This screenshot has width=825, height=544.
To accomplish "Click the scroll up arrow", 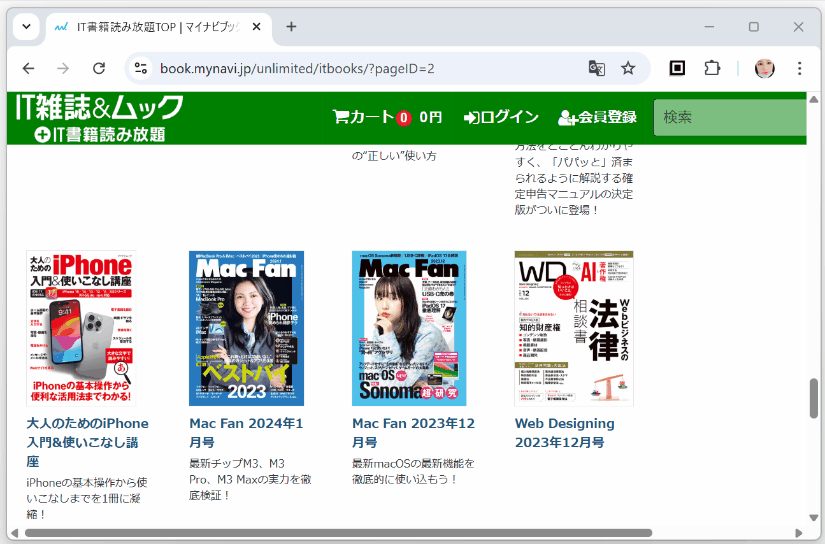I will pyautogui.click(x=813, y=99).
